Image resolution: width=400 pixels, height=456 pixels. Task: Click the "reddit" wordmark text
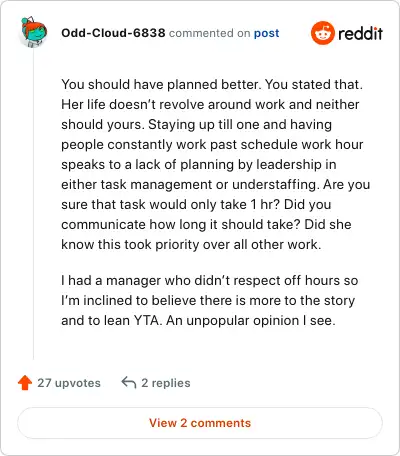(x=360, y=33)
